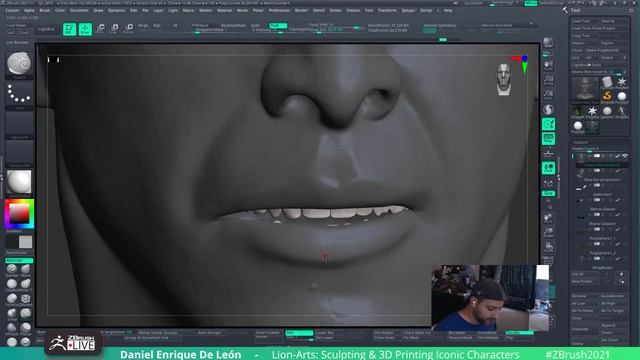This screenshot has height=360, width=640.
Task: Select the SimpleBrush S tool icon
Action: pos(607,96)
